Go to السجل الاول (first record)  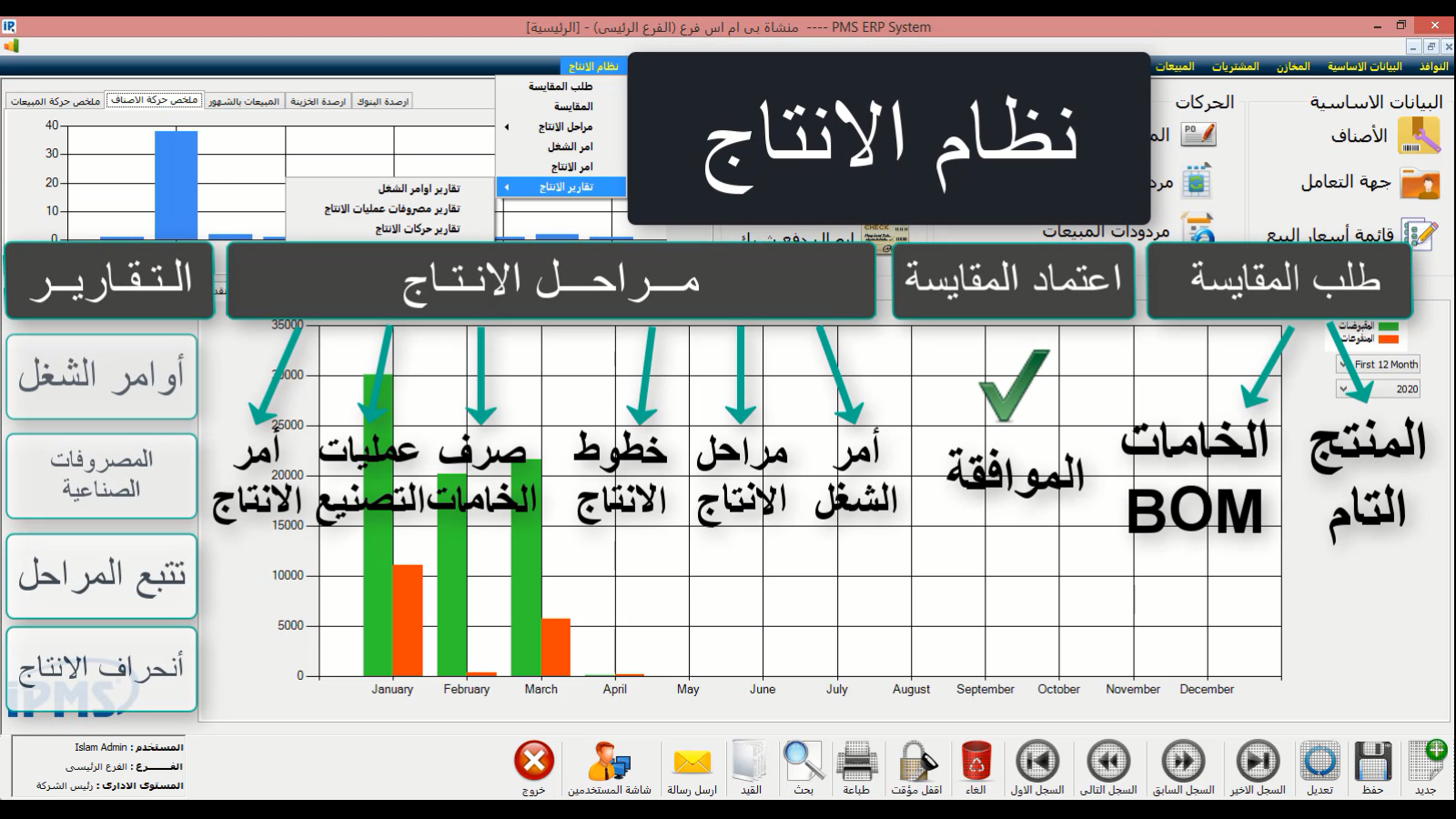[x=1037, y=762]
